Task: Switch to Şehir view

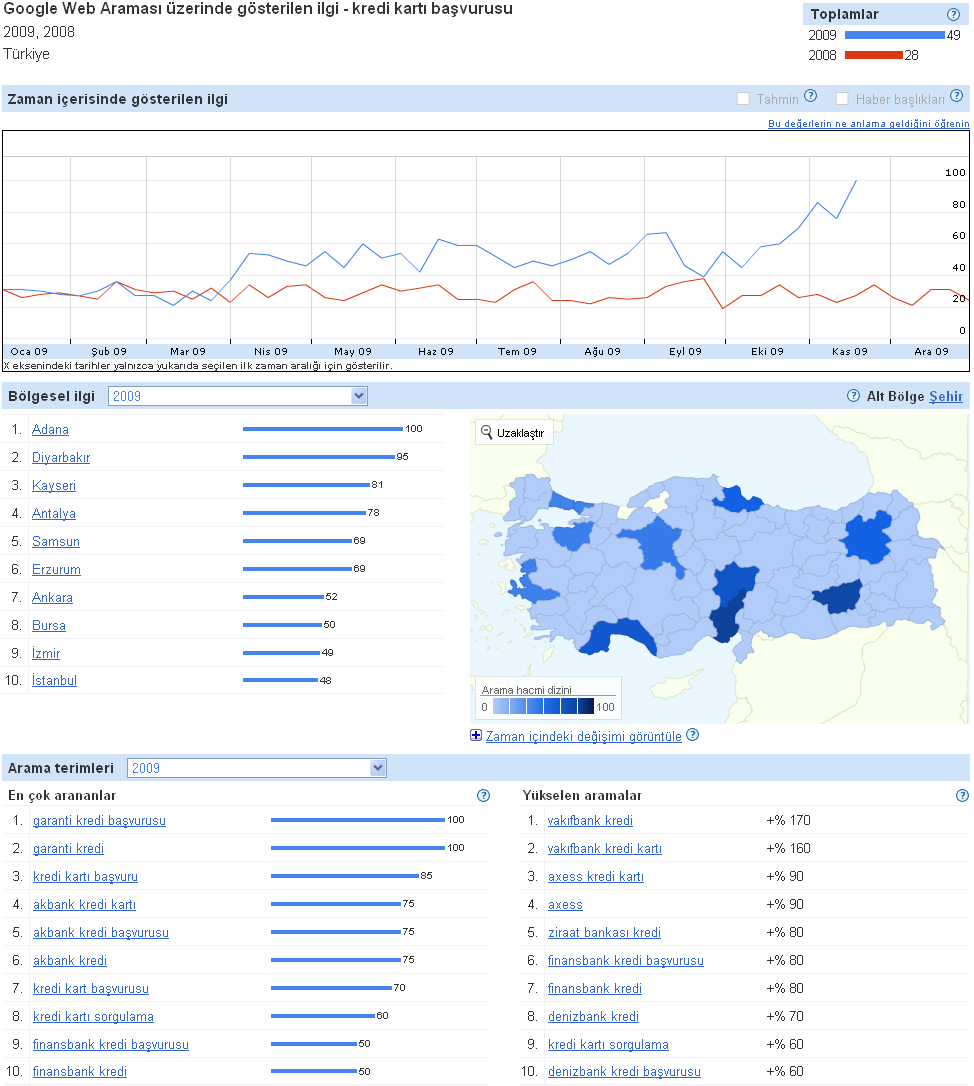Action: coord(946,396)
